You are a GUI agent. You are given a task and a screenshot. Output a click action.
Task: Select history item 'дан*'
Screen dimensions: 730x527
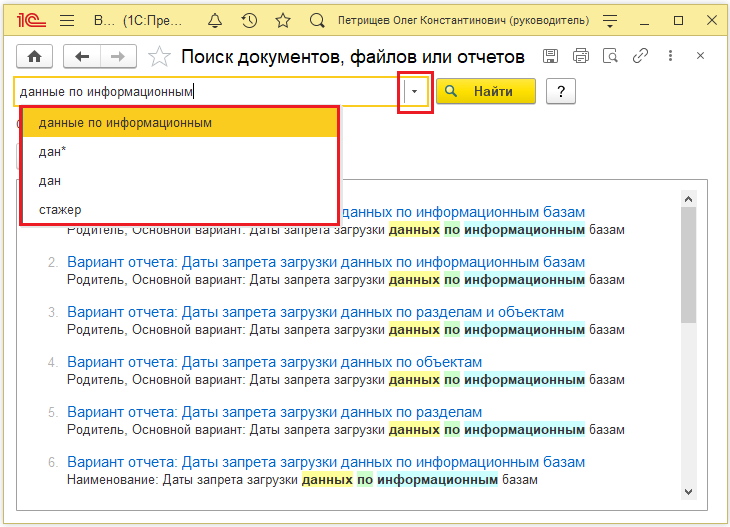[180, 152]
